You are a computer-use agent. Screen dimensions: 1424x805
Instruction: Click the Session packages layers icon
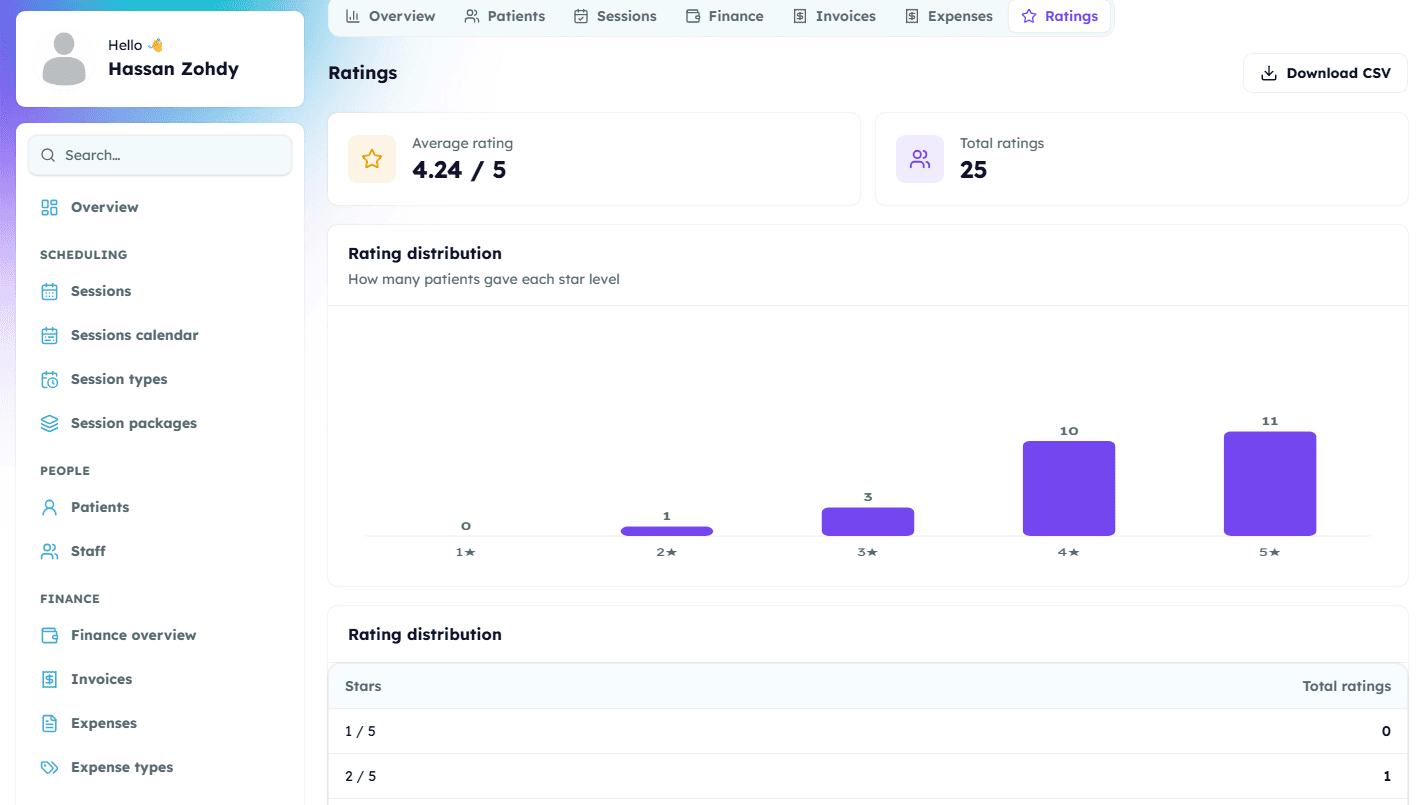pos(49,423)
